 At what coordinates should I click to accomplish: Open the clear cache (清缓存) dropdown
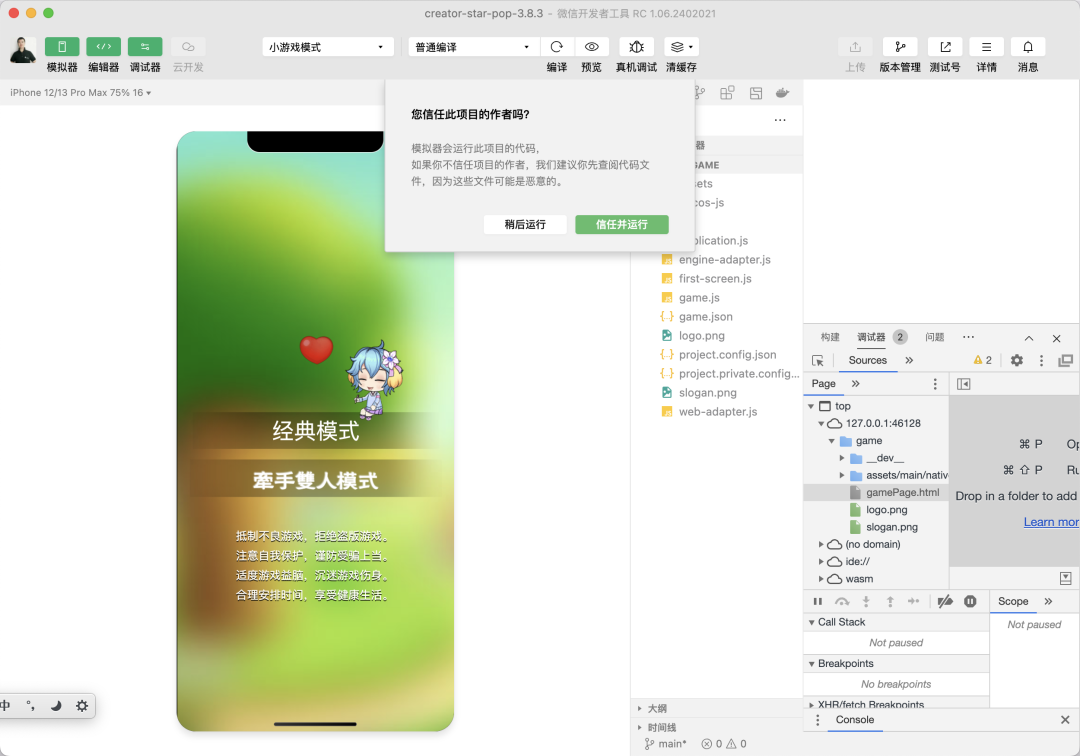[x=681, y=47]
